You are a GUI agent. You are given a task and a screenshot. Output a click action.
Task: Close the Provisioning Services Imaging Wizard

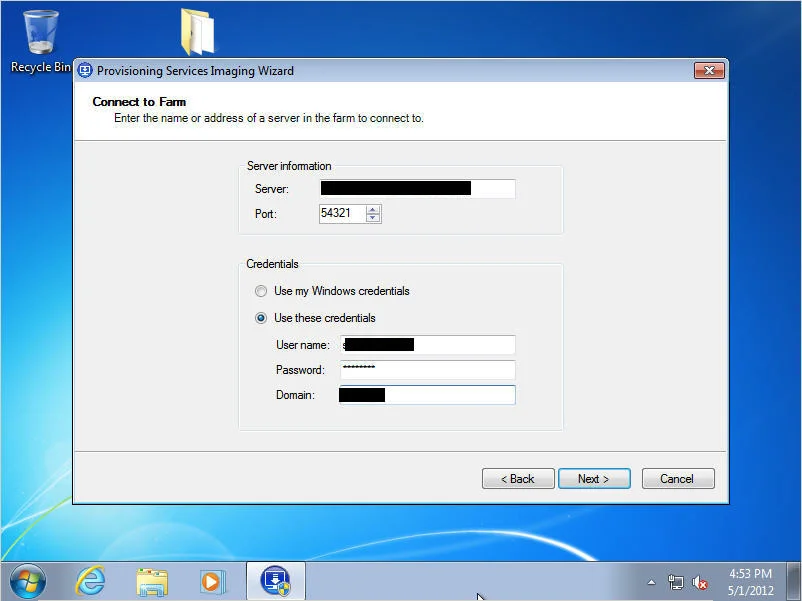tap(709, 71)
